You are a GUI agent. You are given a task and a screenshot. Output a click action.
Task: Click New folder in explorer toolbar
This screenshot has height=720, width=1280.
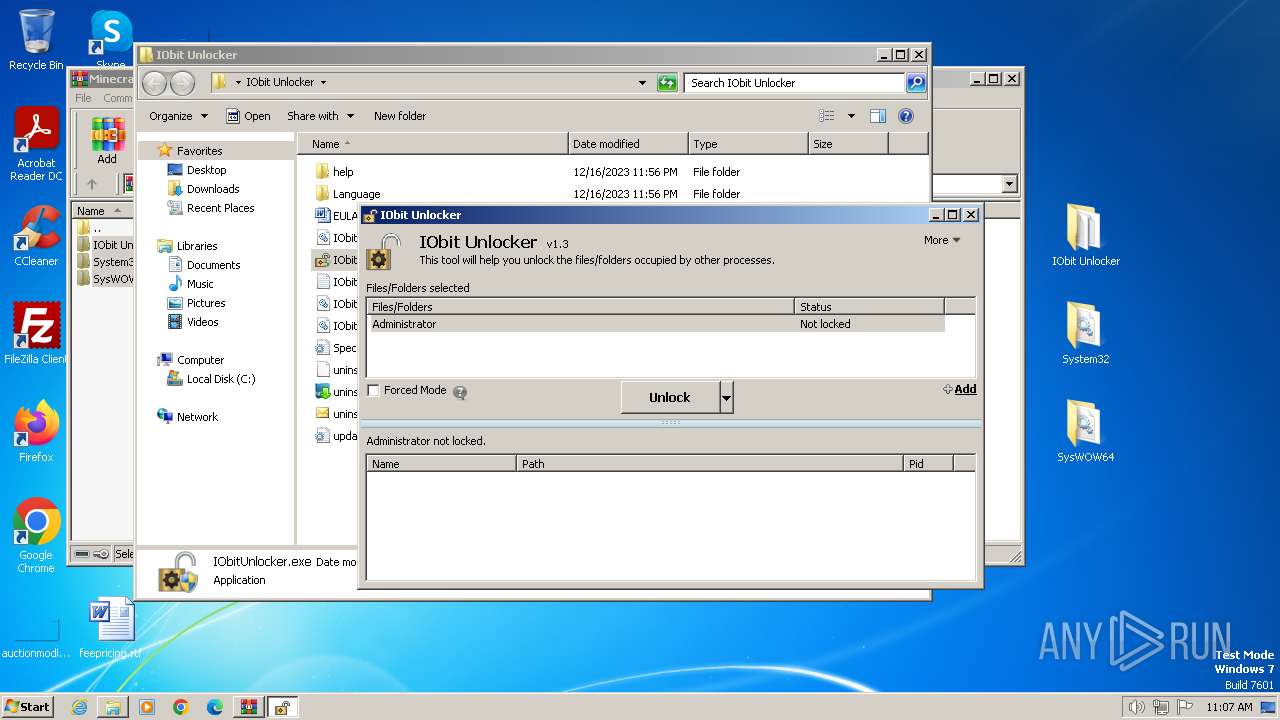tap(400, 116)
